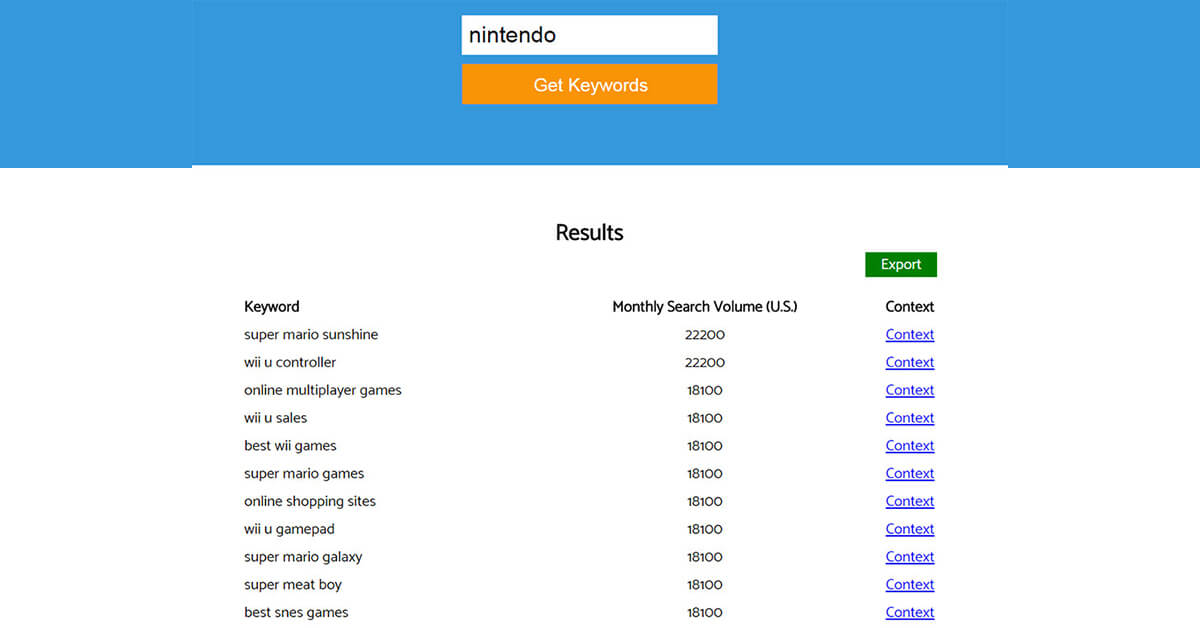Viewport: 1200px width, 628px height.
Task: Open Context link for super mario games
Action: 909,474
